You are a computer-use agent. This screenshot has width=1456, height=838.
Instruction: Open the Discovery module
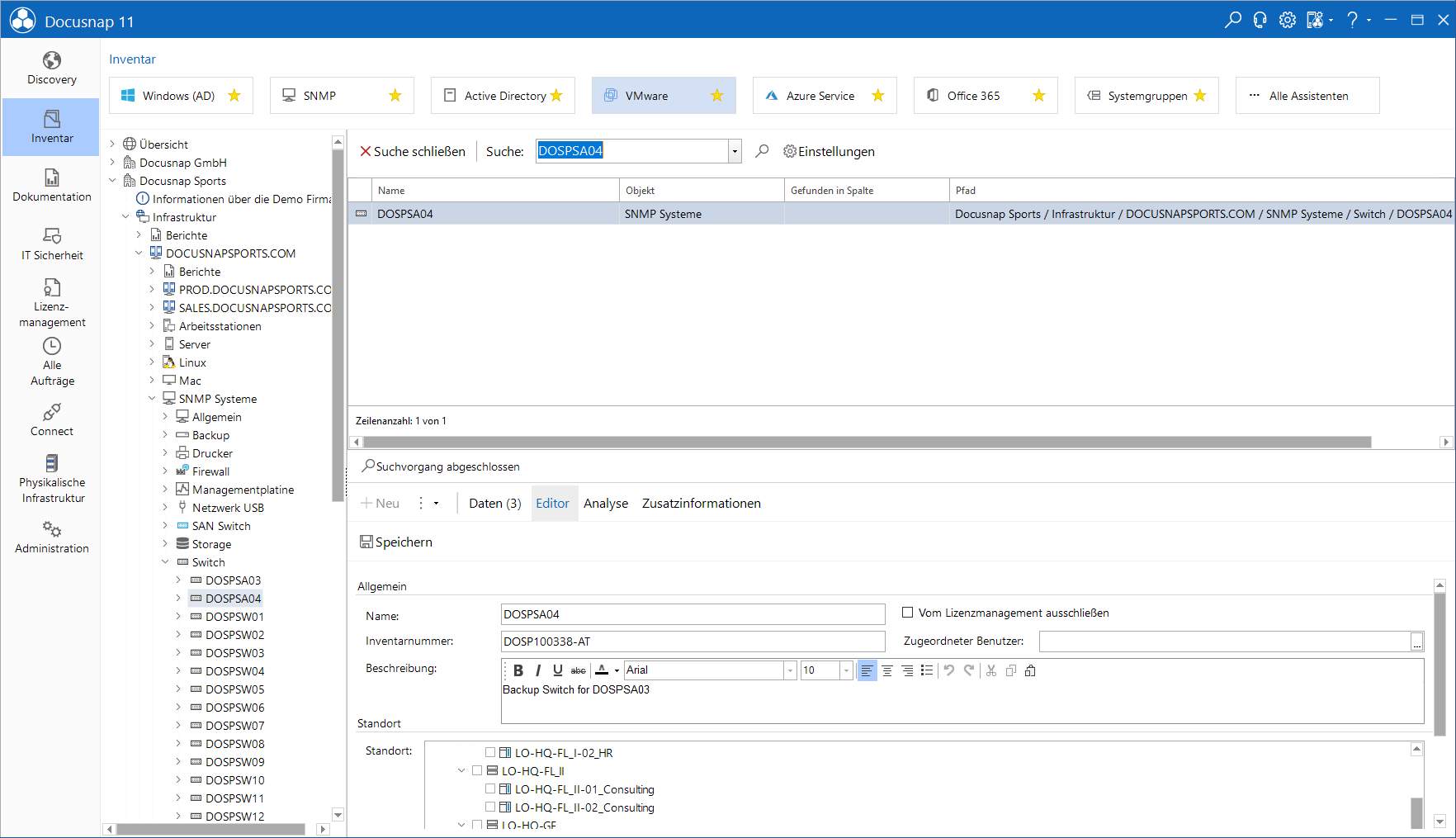coord(51,69)
